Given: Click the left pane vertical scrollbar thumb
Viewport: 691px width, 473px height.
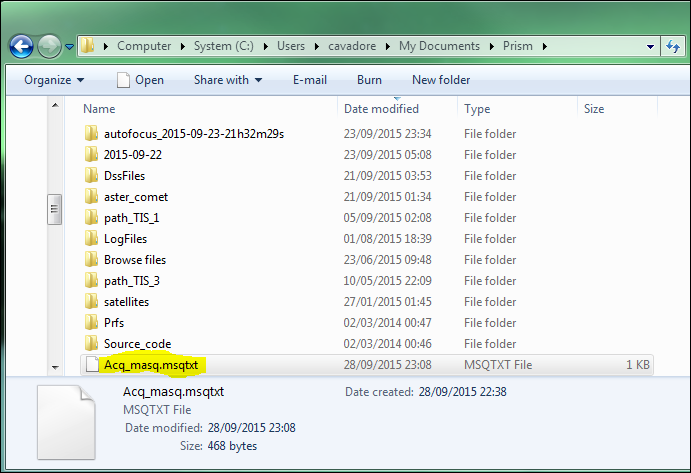Looking at the screenshot, I should coord(55,210).
